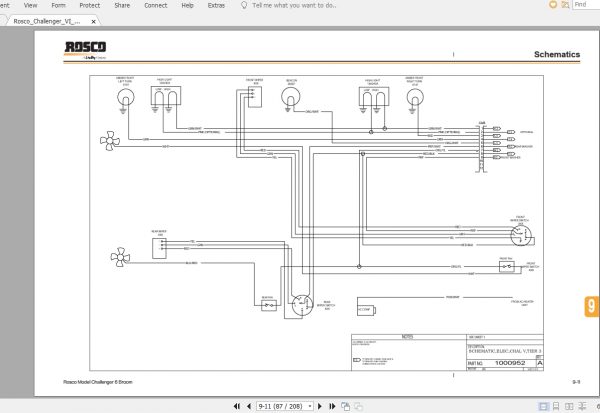Open the page number dropdown
The image size is (600, 413).
pos(310,406)
